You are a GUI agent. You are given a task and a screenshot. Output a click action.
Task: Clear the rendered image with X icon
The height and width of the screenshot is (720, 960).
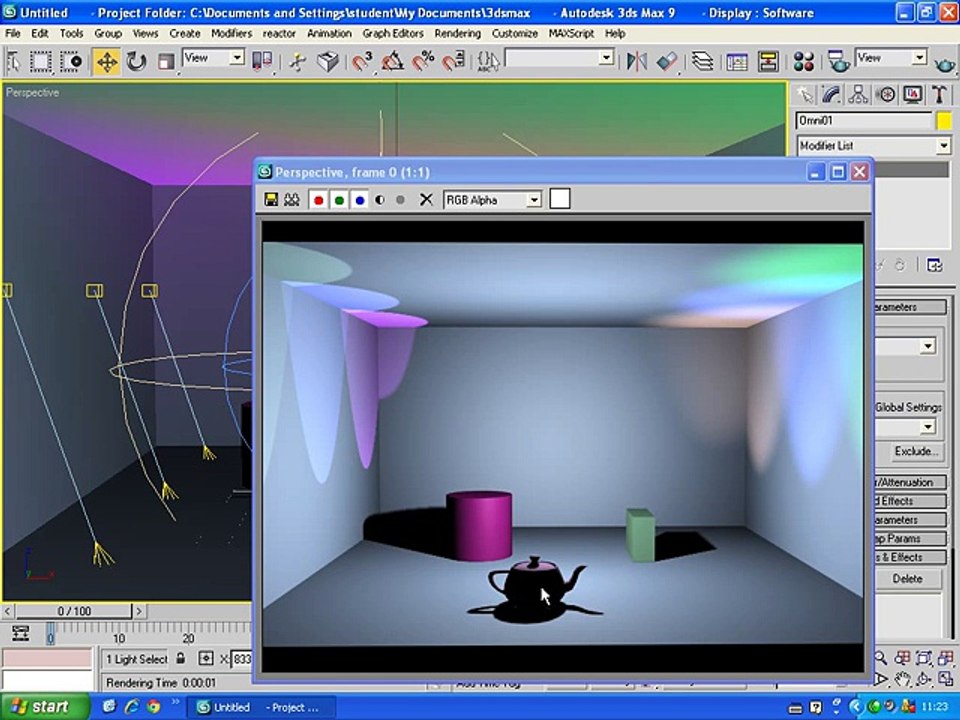tap(426, 200)
